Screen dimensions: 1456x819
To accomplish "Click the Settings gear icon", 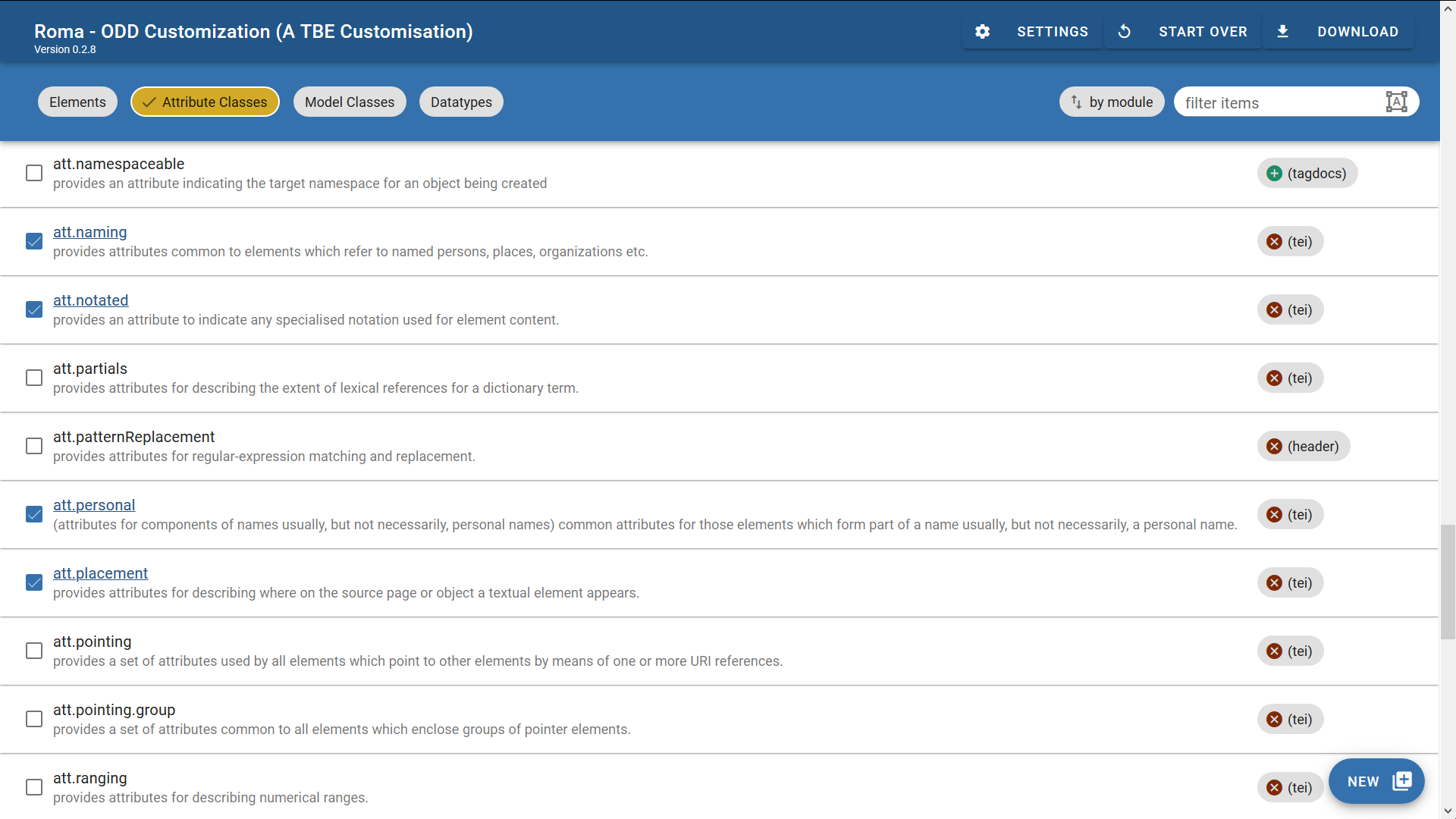I will pyautogui.click(x=982, y=32).
